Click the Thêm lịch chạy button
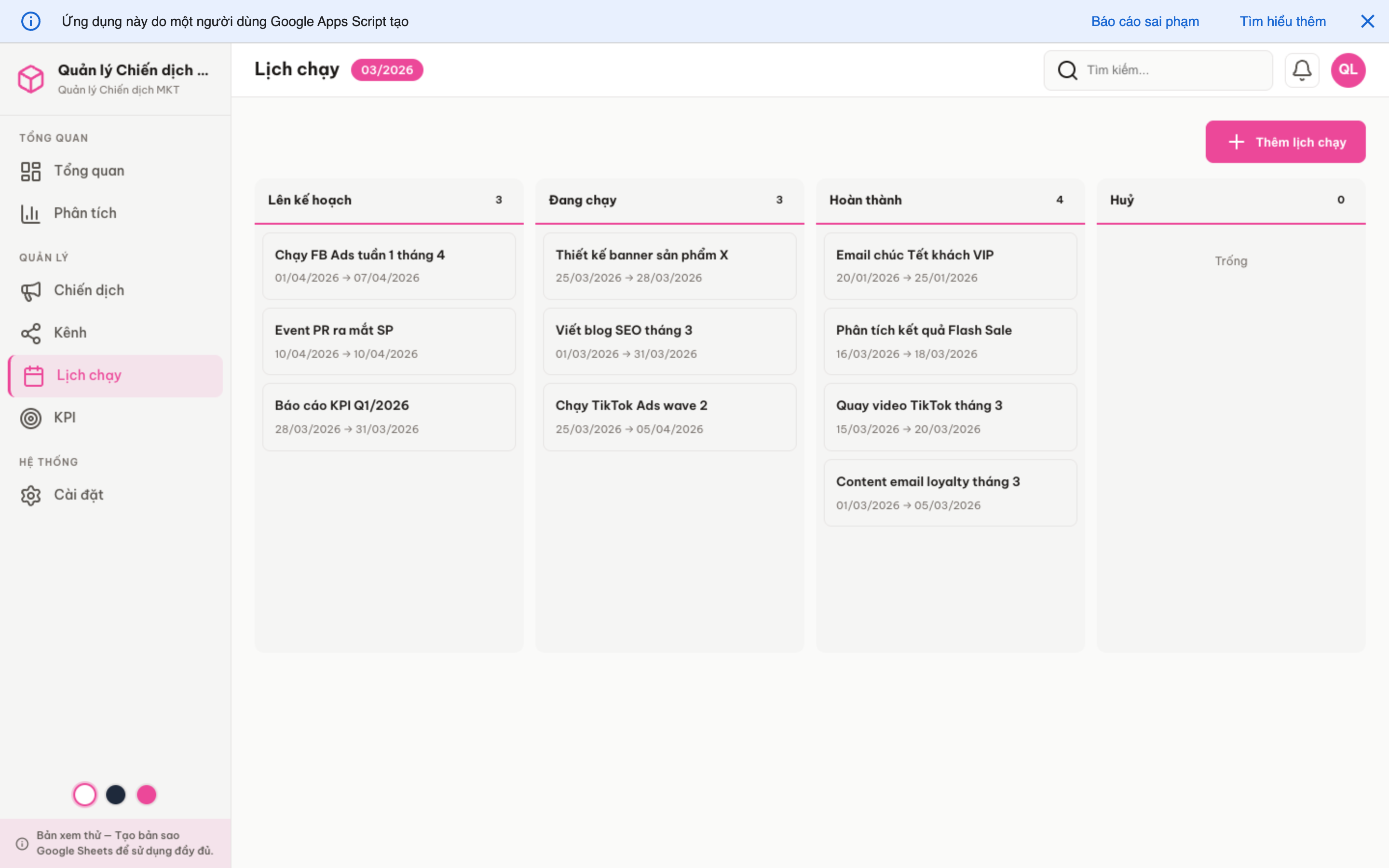Viewport: 1389px width, 868px height. click(x=1286, y=141)
